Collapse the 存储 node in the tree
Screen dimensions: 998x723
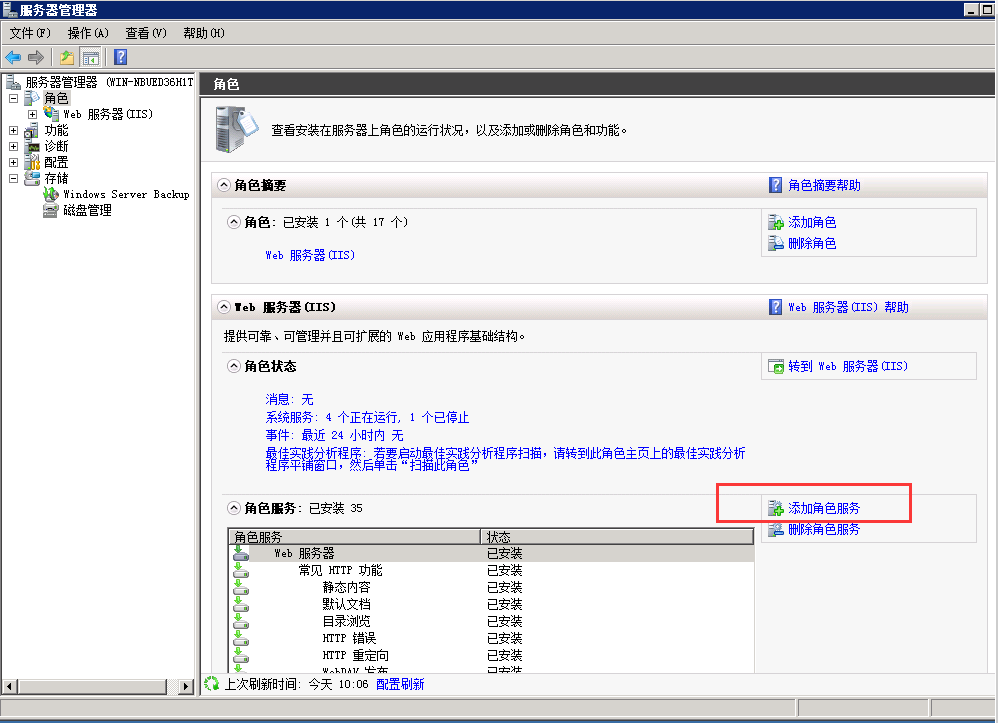pyautogui.click(x=13, y=178)
